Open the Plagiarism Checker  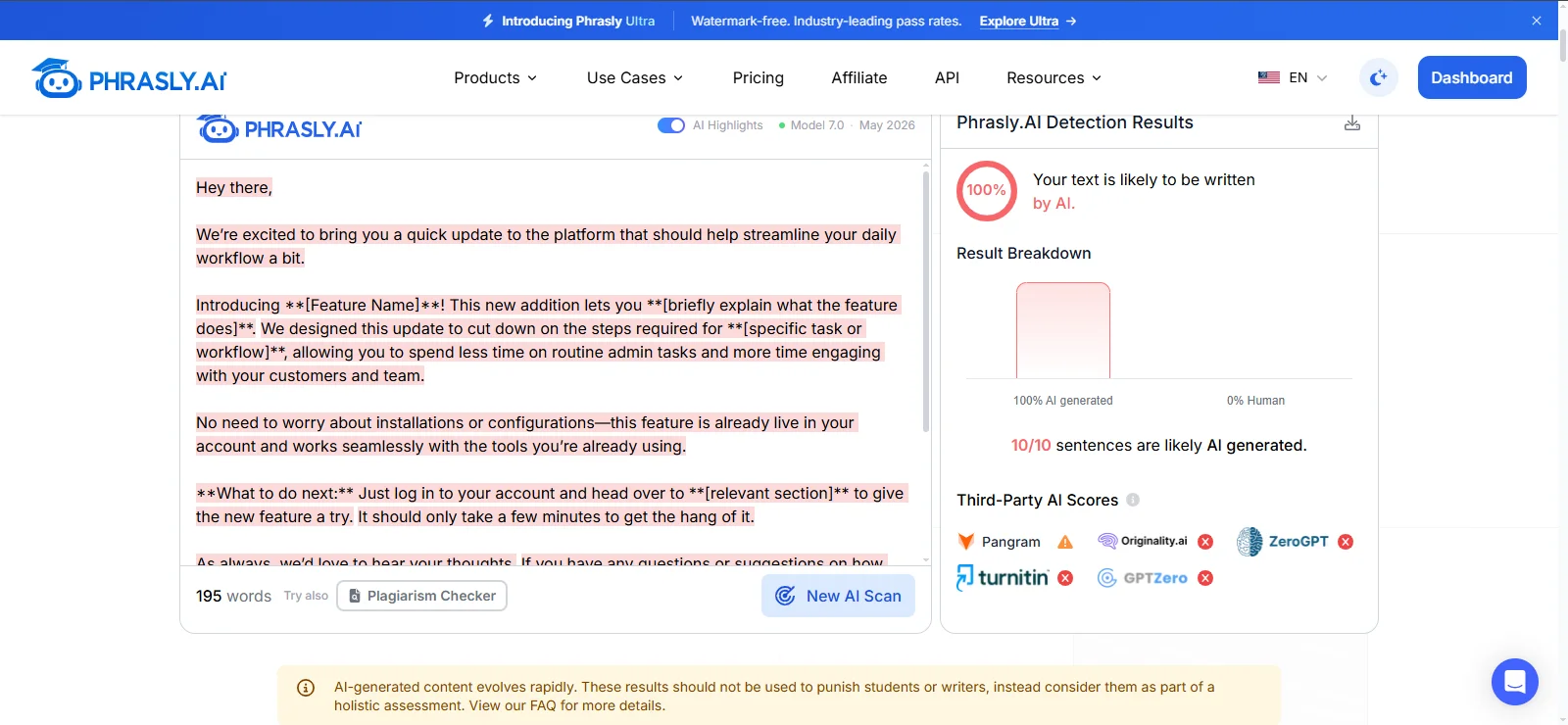(x=421, y=596)
